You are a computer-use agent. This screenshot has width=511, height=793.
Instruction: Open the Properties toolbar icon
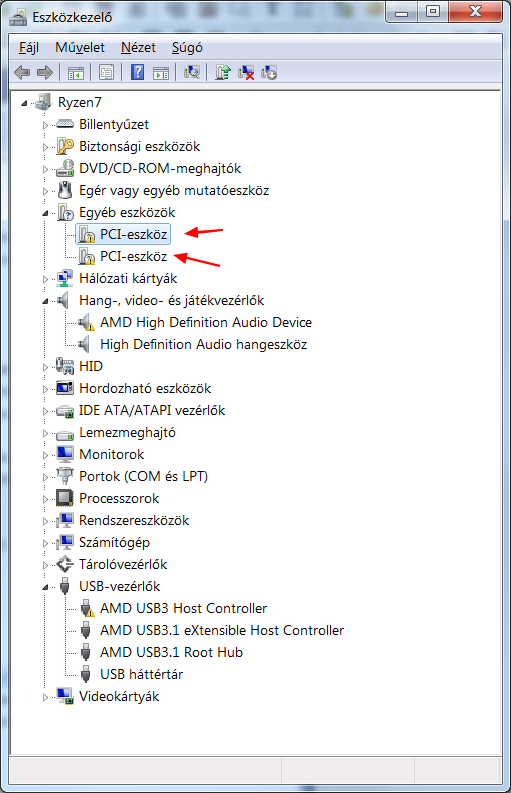point(106,72)
